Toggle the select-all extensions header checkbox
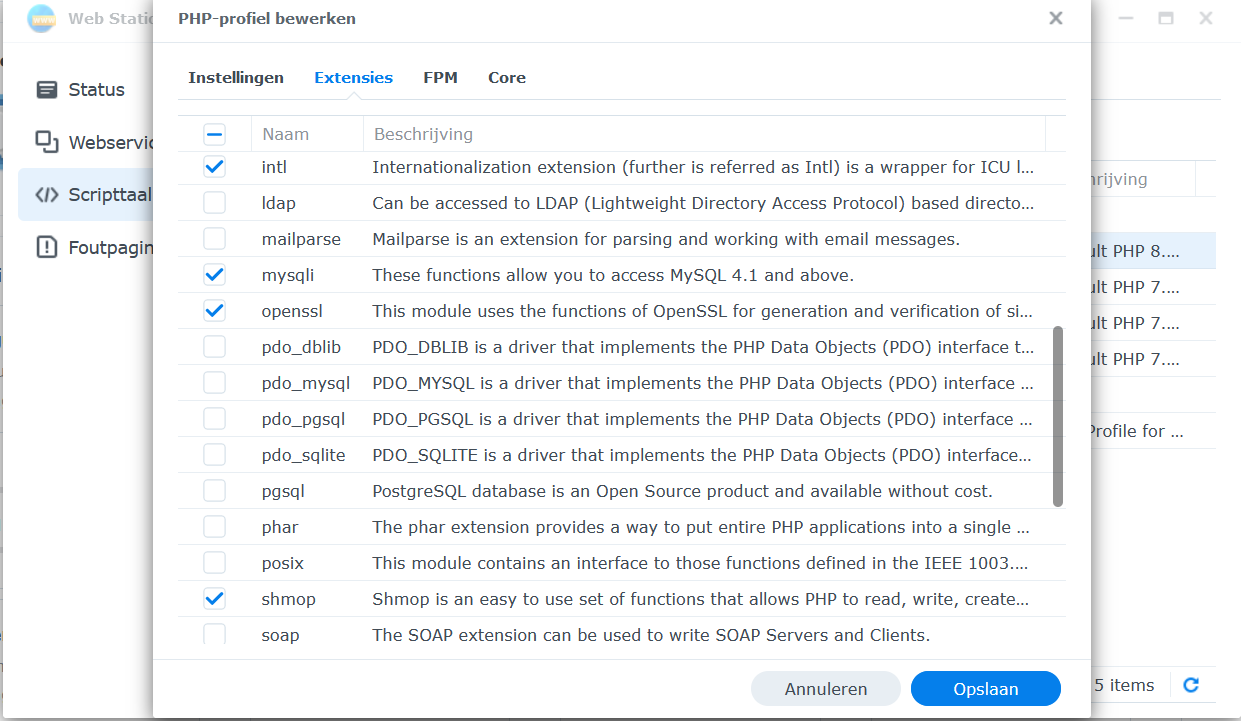The width and height of the screenshot is (1241, 721). [214, 134]
